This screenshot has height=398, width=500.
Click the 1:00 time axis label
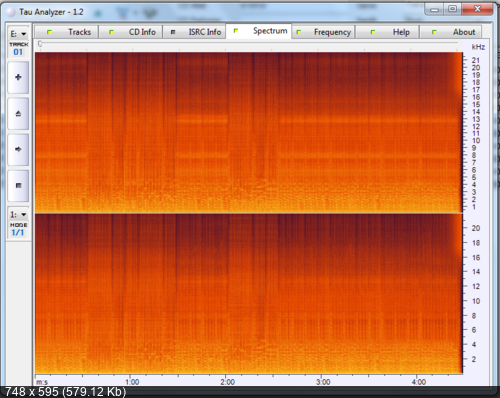pos(132,382)
